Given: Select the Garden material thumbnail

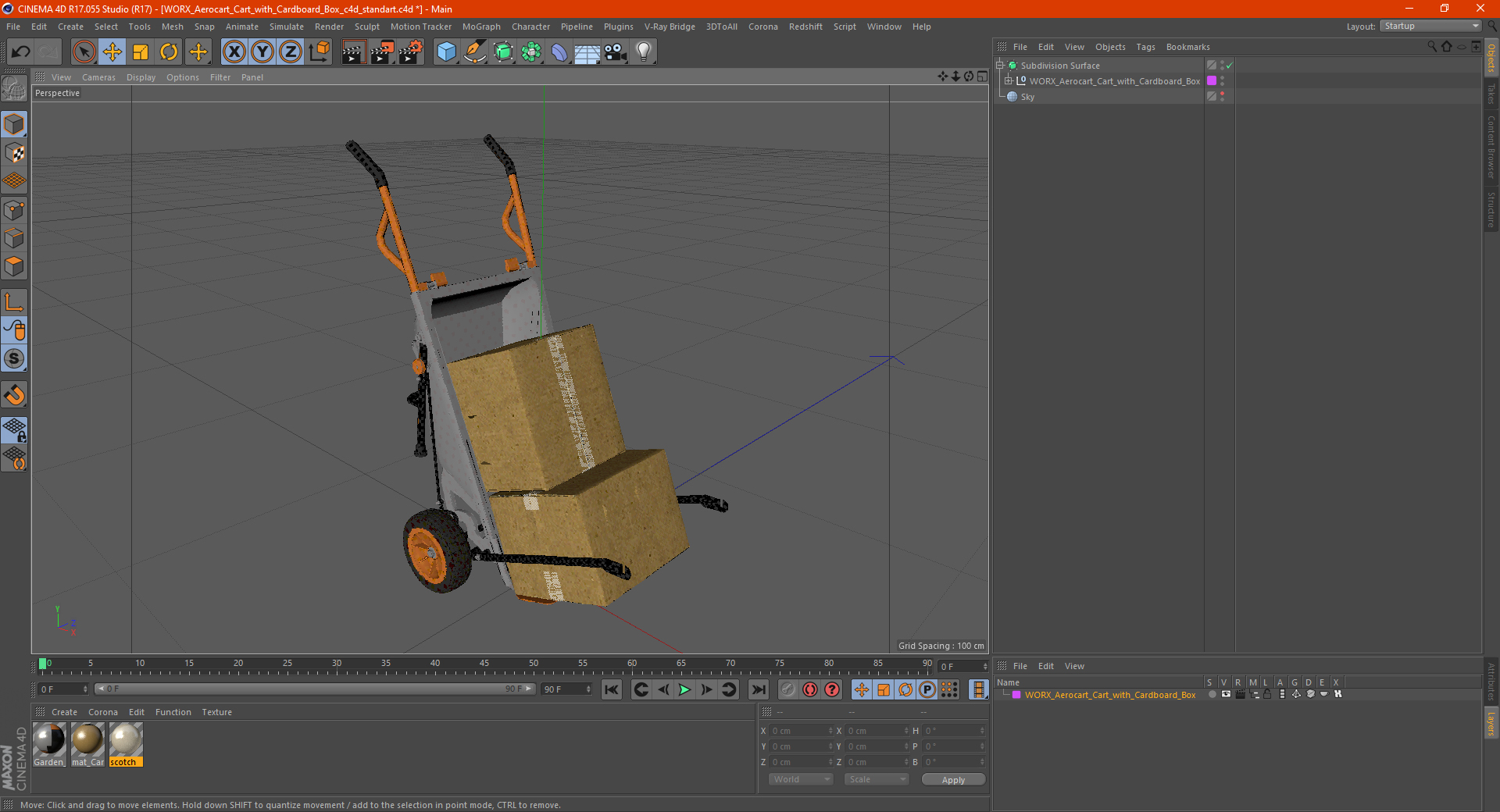Looking at the screenshot, I should 49,745.
